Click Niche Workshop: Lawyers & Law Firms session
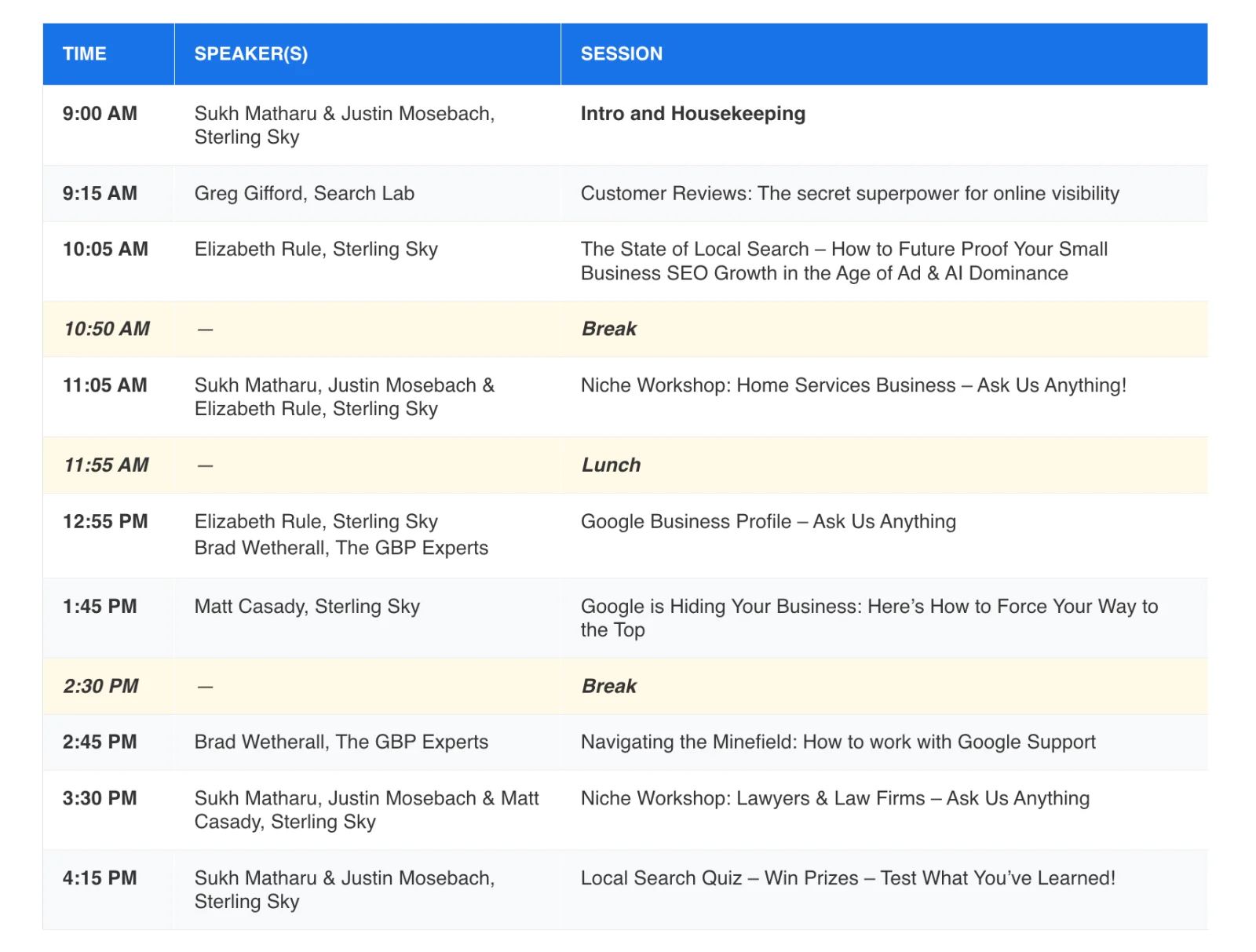 coord(835,799)
